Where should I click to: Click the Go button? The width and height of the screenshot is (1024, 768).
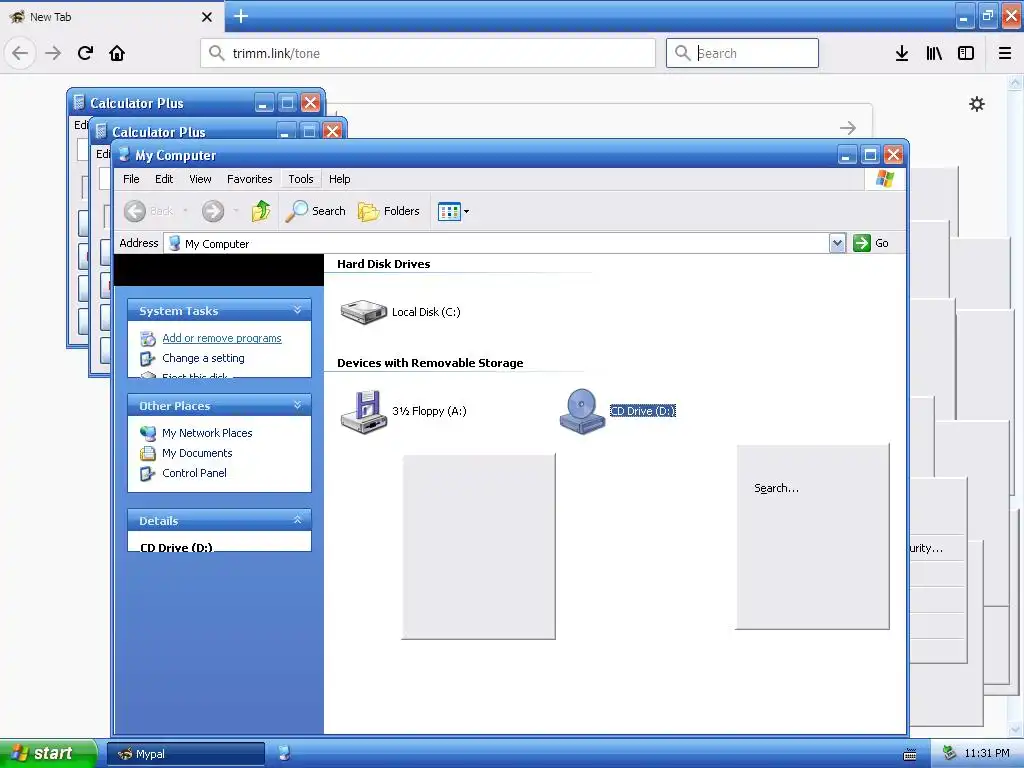pos(871,243)
